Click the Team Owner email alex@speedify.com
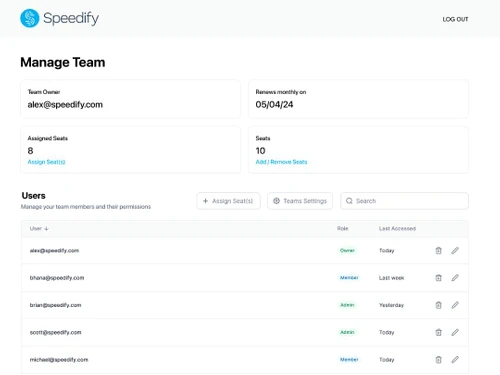The width and height of the screenshot is (500, 375). click(65, 105)
